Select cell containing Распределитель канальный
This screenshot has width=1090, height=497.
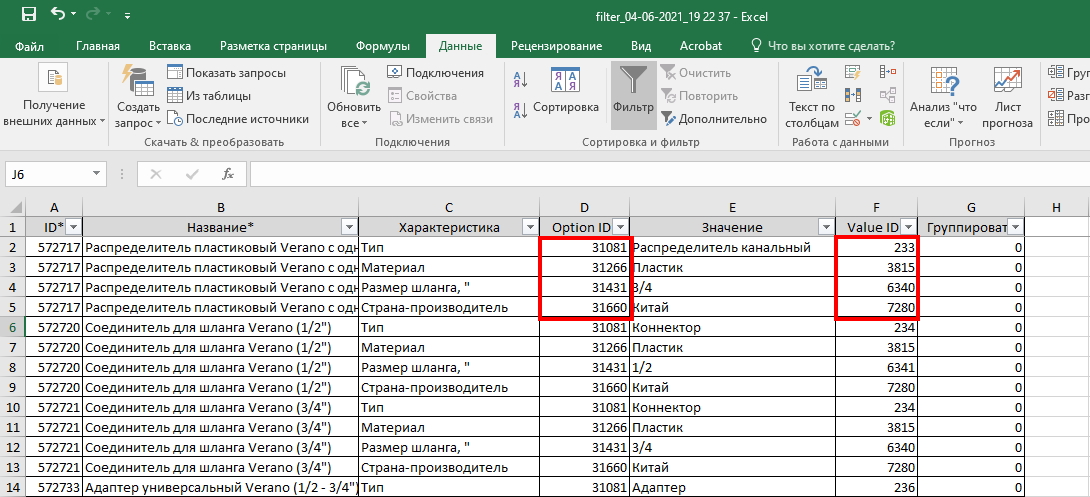732,247
